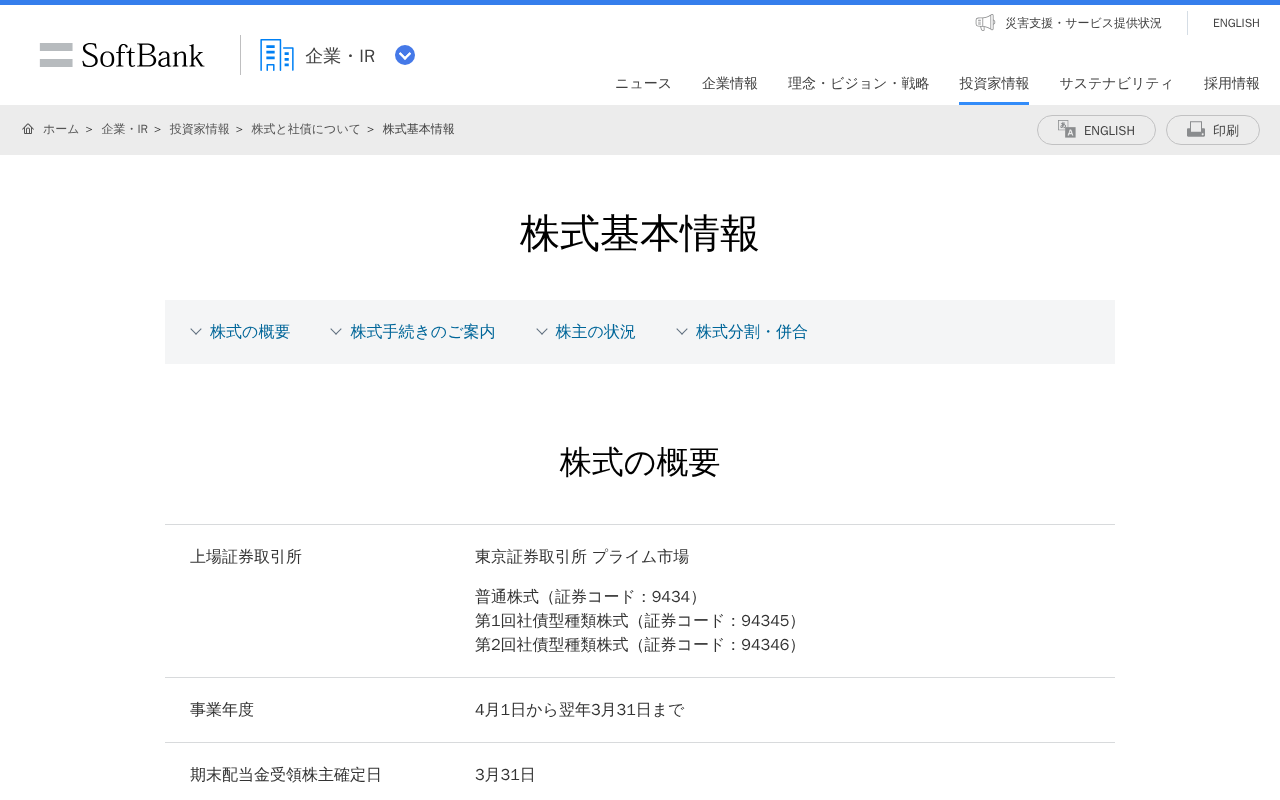Open the 企業情報 menu
1280x800 pixels.
pos(730,83)
